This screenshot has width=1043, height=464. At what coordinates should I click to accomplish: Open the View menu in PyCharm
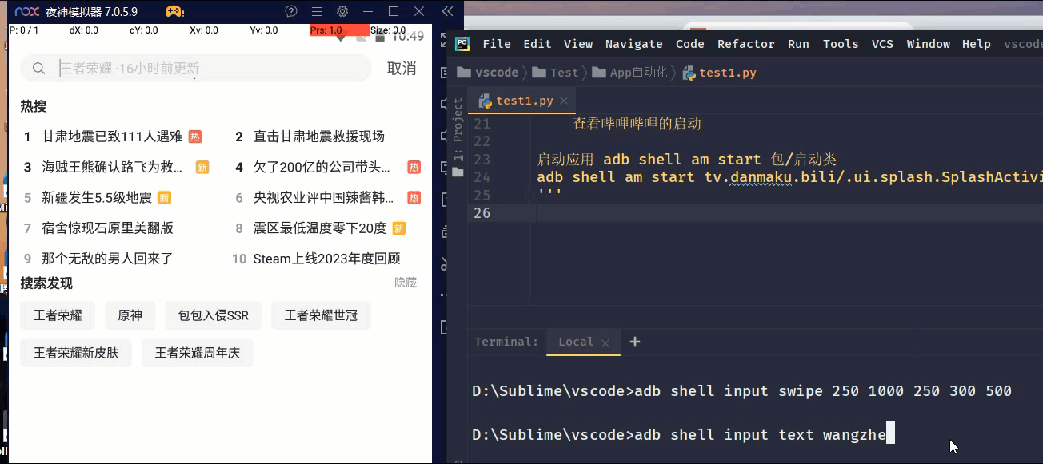(578, 44)
